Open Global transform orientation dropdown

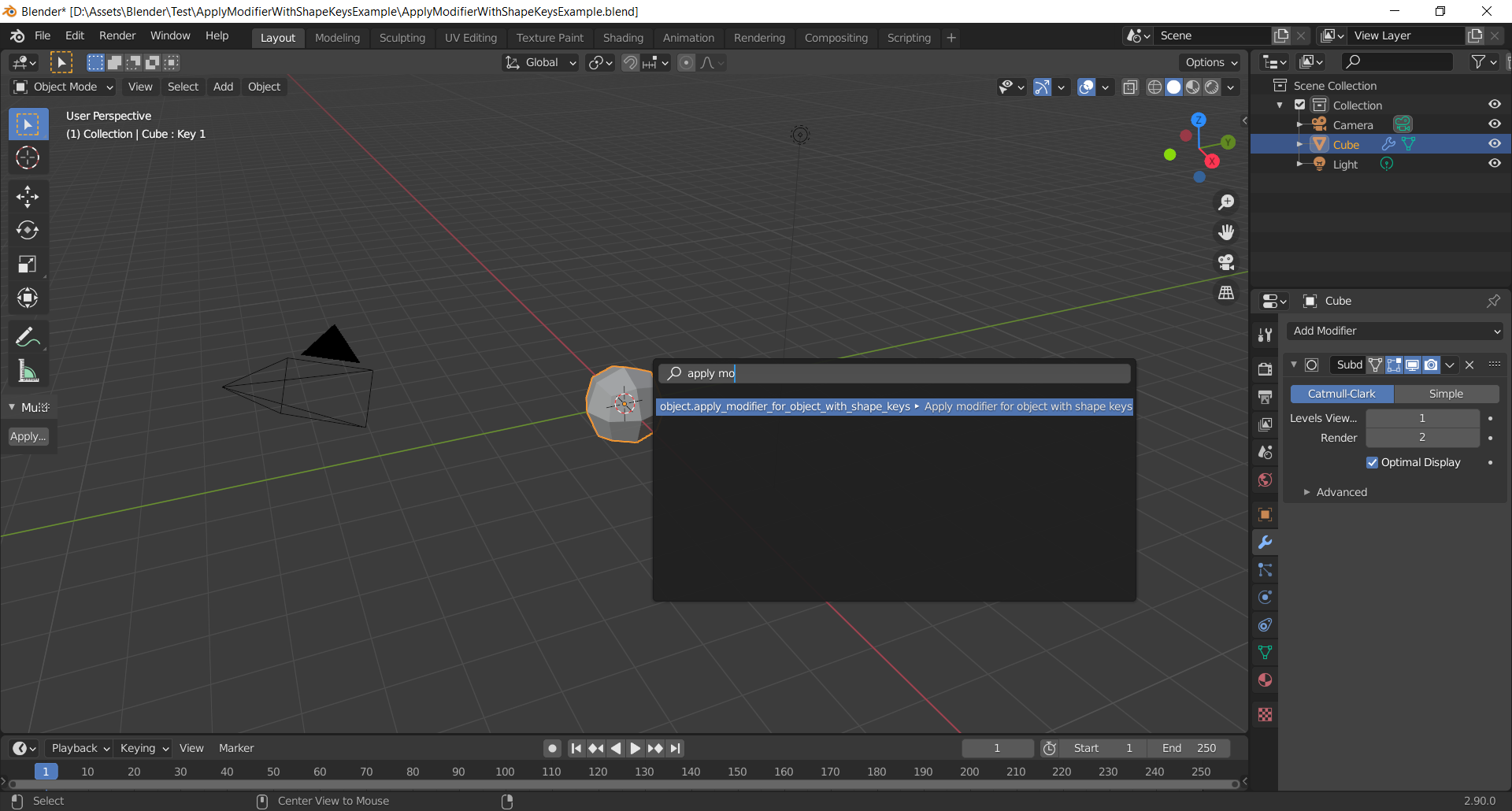pyautogui.click(x=541, y=62)
